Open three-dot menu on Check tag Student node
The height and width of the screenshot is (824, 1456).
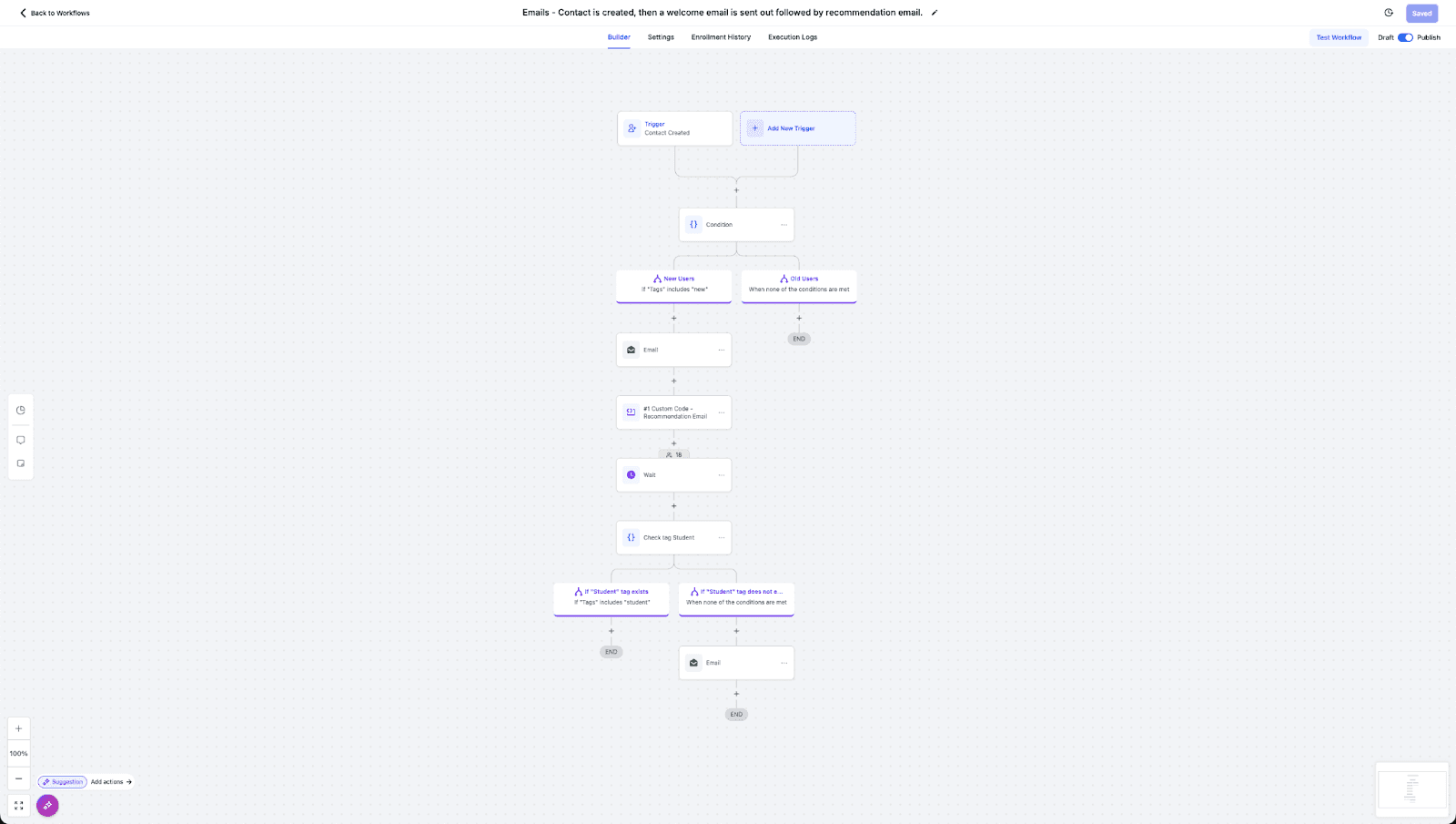click(x=722, y=538)
